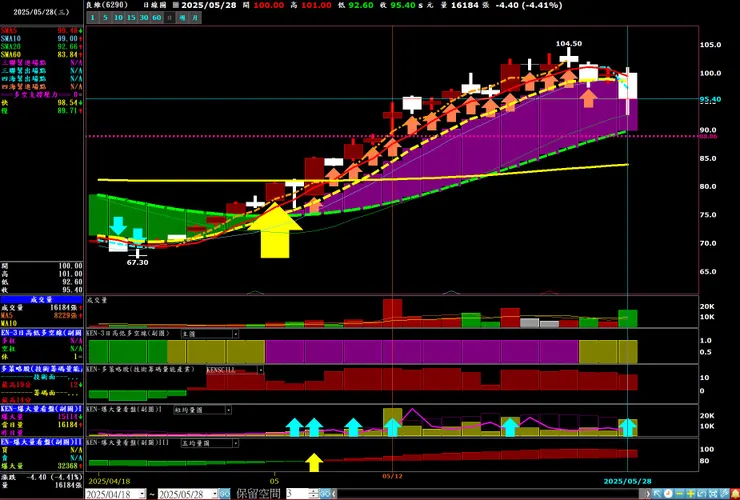Image resolution: width=740 pixels, height=500 pixels.
Task: Click the KEN-爆大量看盤(副圖)I blue header
Action: pyautogui.click(x=42, y=408)
